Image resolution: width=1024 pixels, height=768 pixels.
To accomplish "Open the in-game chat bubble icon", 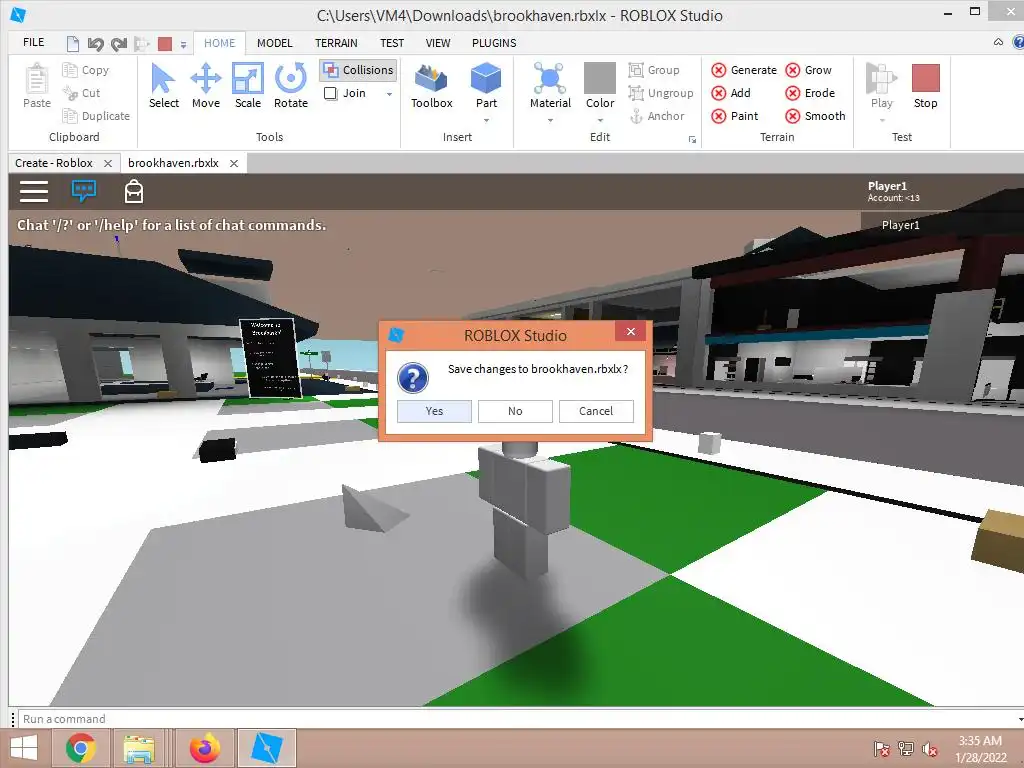I will [x=84, y=191].
